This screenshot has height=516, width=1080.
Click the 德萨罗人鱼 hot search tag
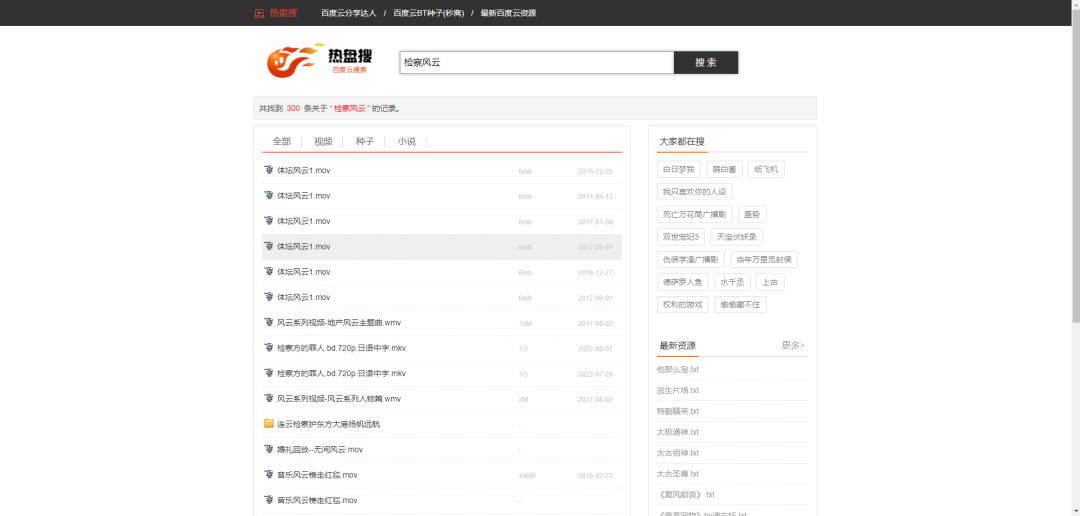tap(683, 282)
